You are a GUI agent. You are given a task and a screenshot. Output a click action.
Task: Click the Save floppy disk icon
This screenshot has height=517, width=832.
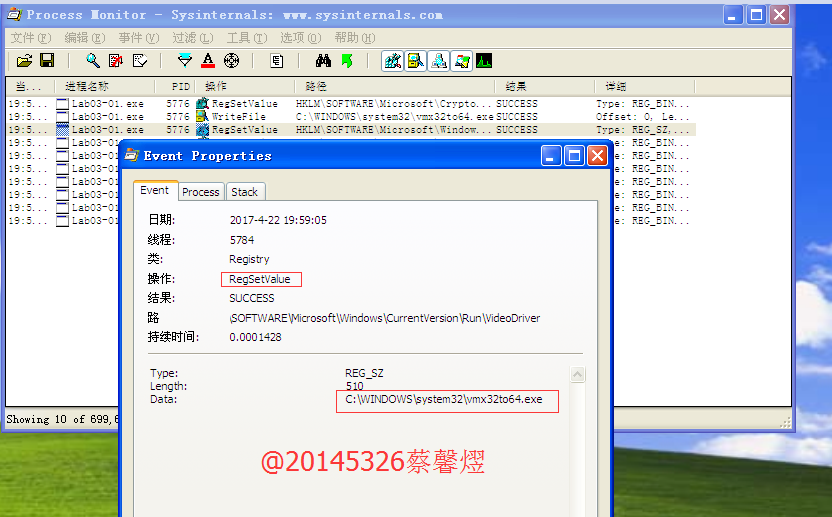[47, 61]
